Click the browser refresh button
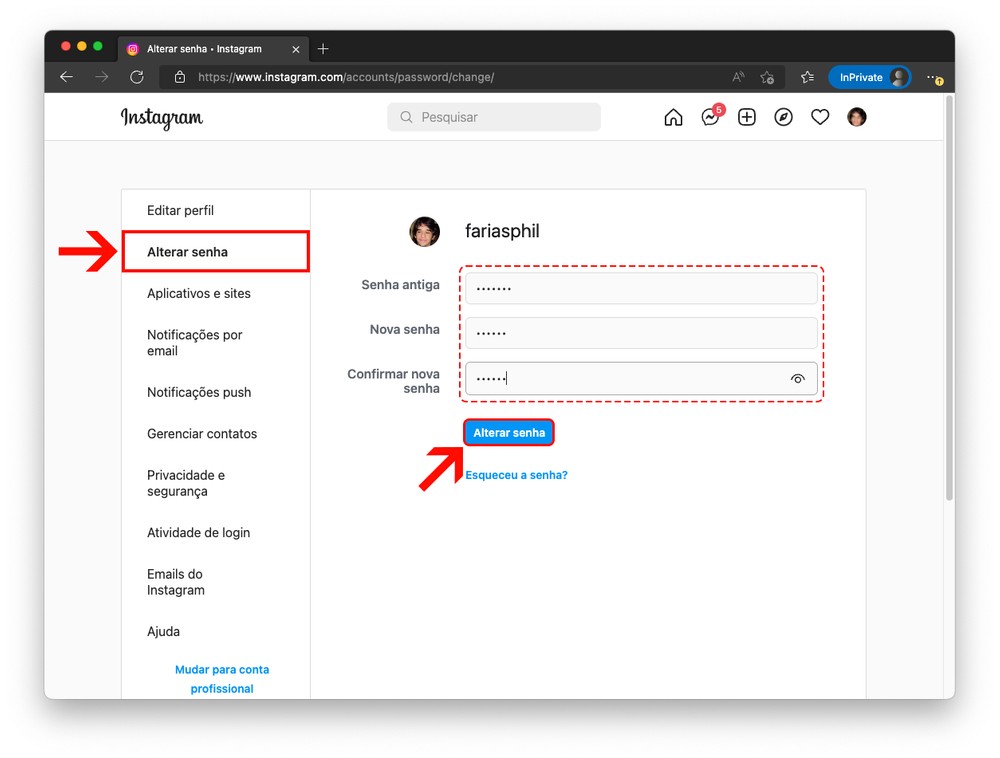Image resolution: width=1000 pixels, height=758 pixels. [137, 77]
